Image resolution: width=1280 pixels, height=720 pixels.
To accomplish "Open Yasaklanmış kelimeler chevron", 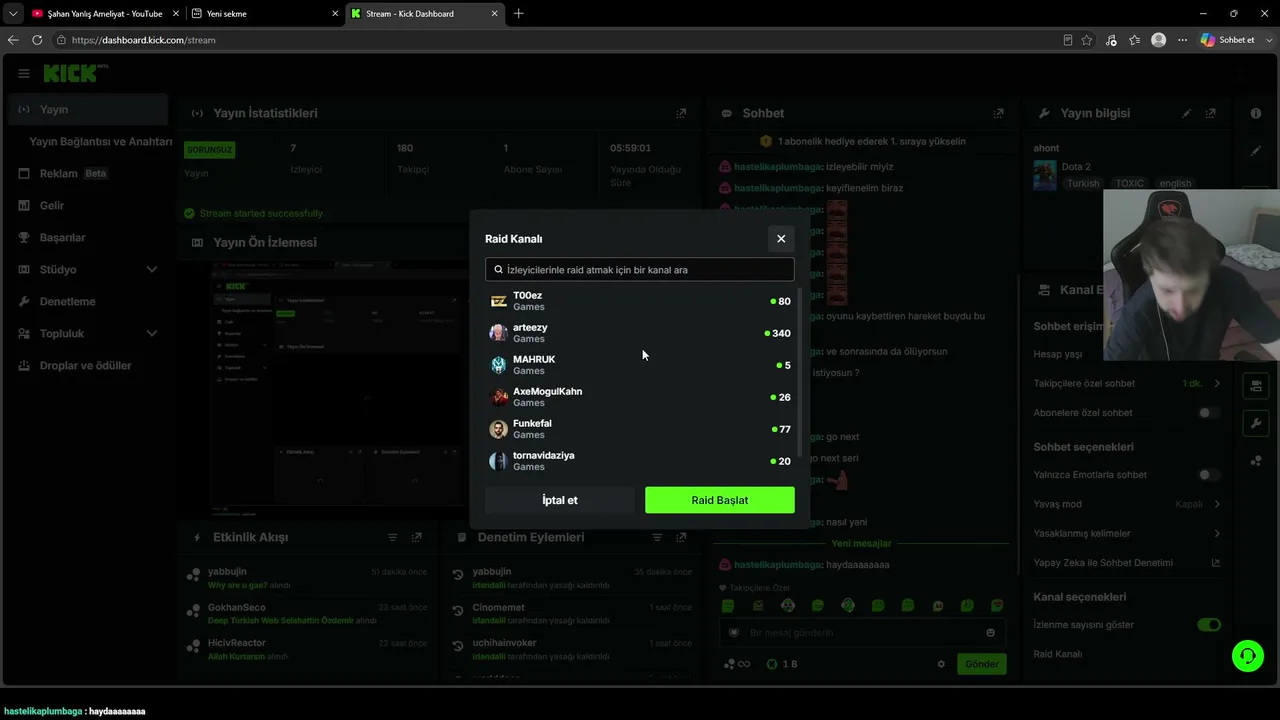I will 1217,534.
